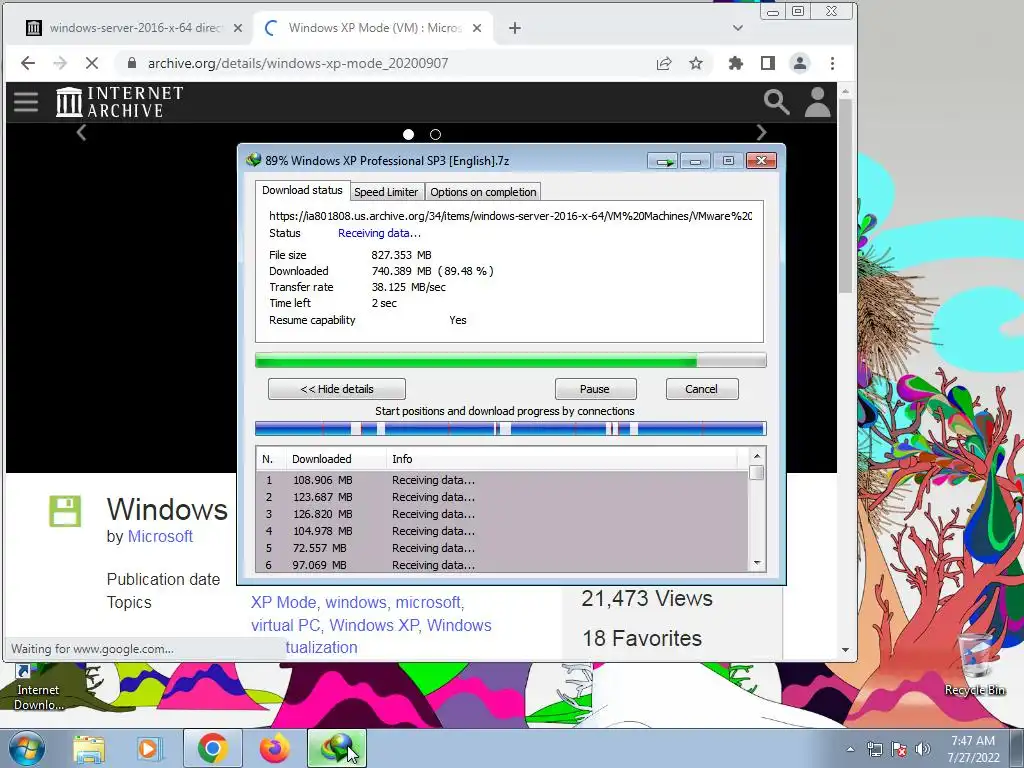Close the windows-server-2016-x-64 tab
Image resolution: width=1024 pixels, height=768 pixels.
(x=238, y=28)
